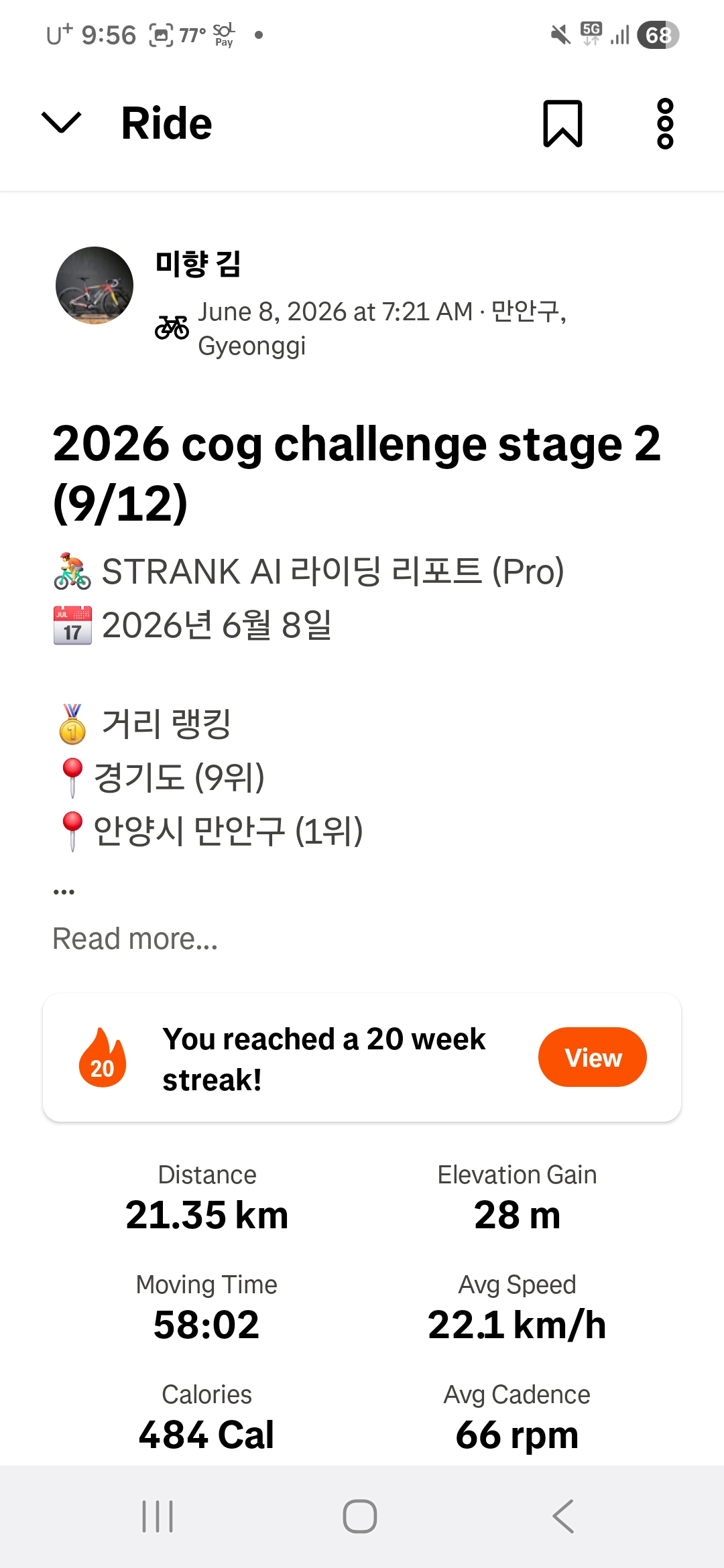Viewport: 724px width, 1568px height.
Task: Open Android recent apps button
Action: [158, 1516]
